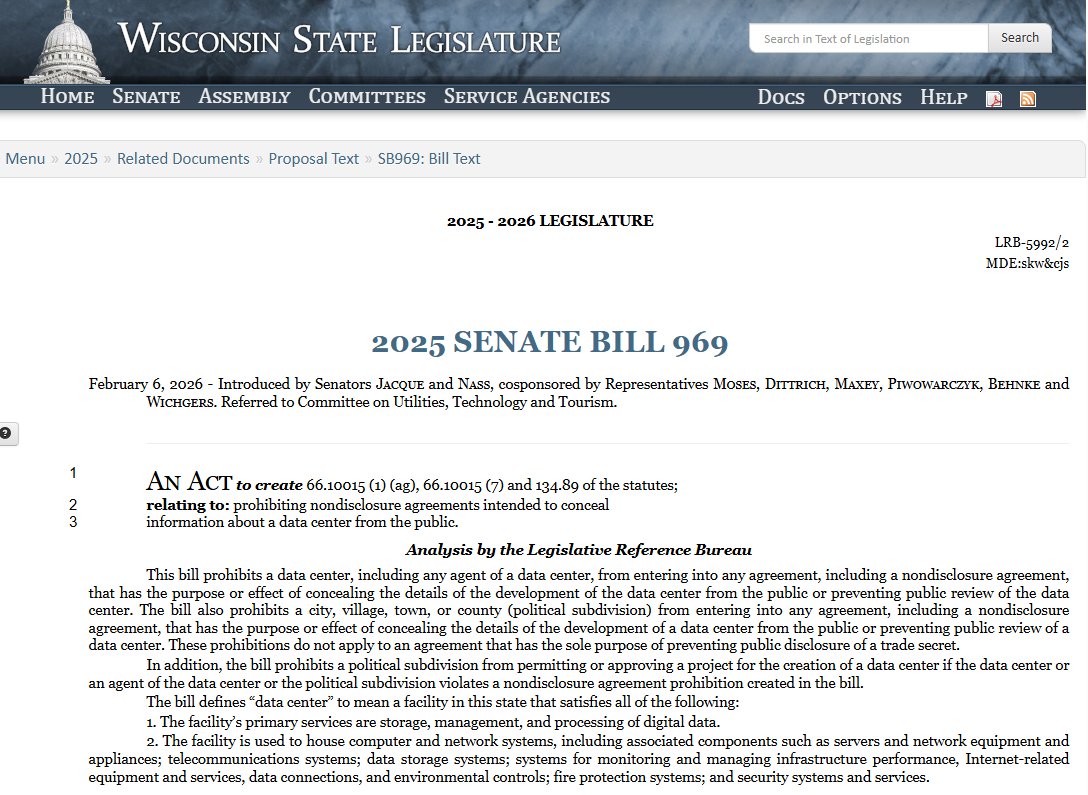Open the Committees menu
This screenshot has width=1088, height=795.
coord(367,96)
